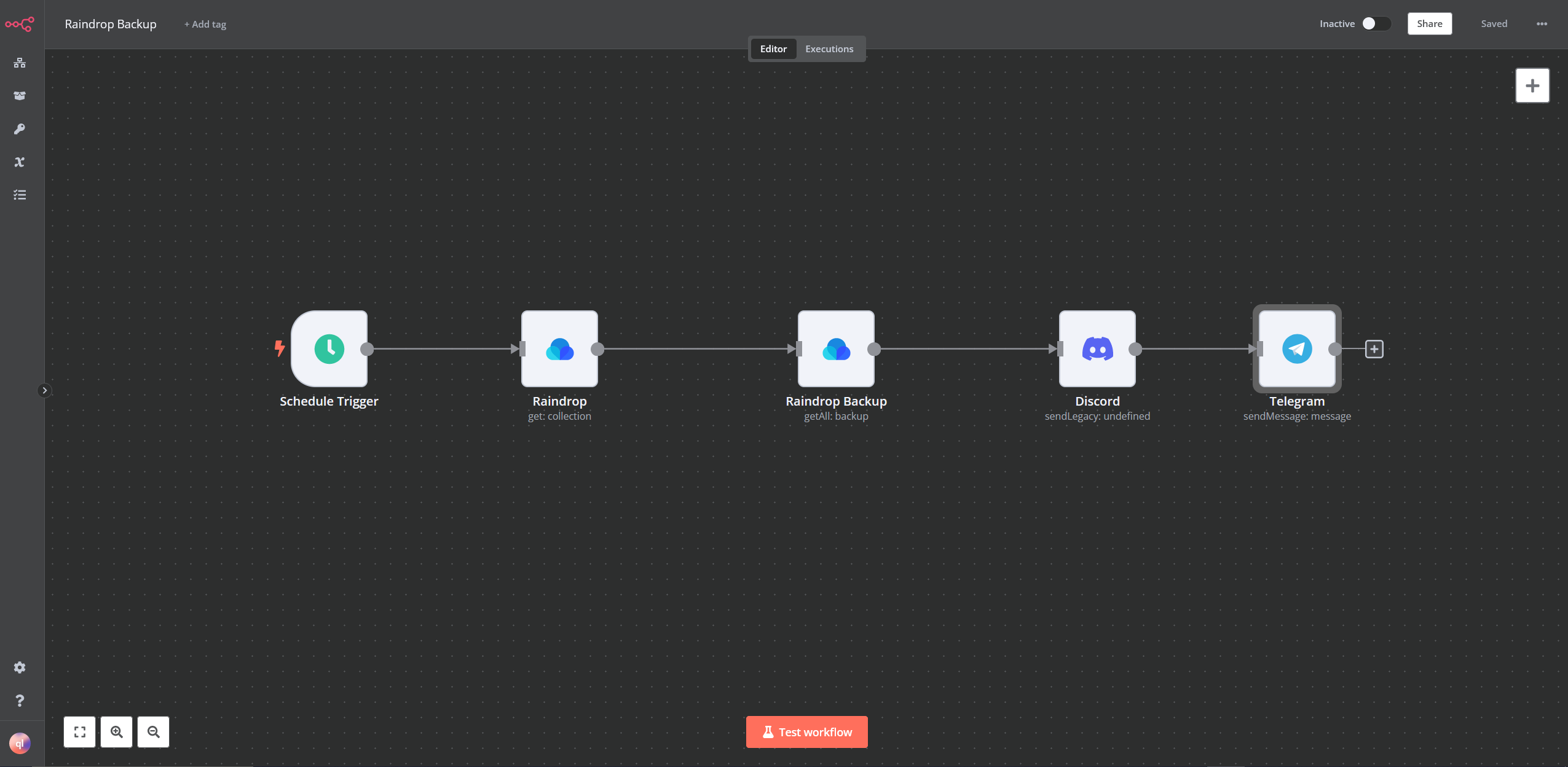Open the workflow options ellipsis menu
Viewport: 1568px width, 767px height.
pyautogui.click(x=1542, y=24)
